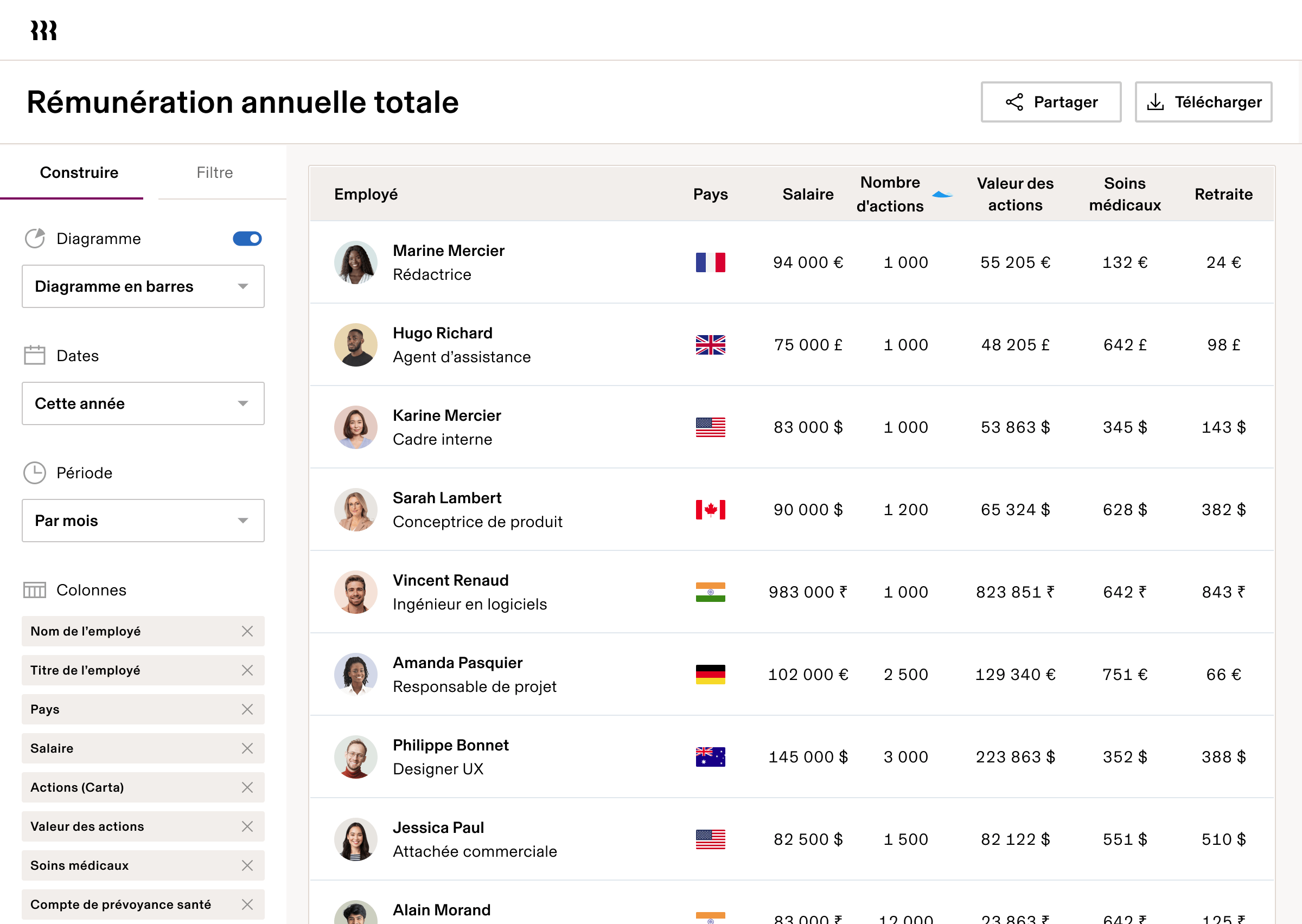The image size is (1302, 924).
Task: Open the Diagramme en barres dropdown
Action: click(143, 286)
